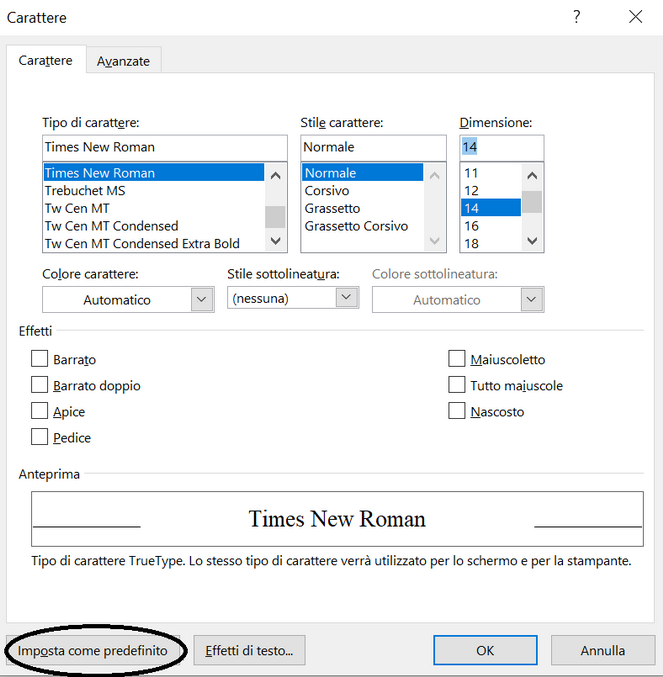Pick Tw Cen MT Condensed Extra Bold
The width and height of the screenshot is (663, 677).
(x=154, y=244)
